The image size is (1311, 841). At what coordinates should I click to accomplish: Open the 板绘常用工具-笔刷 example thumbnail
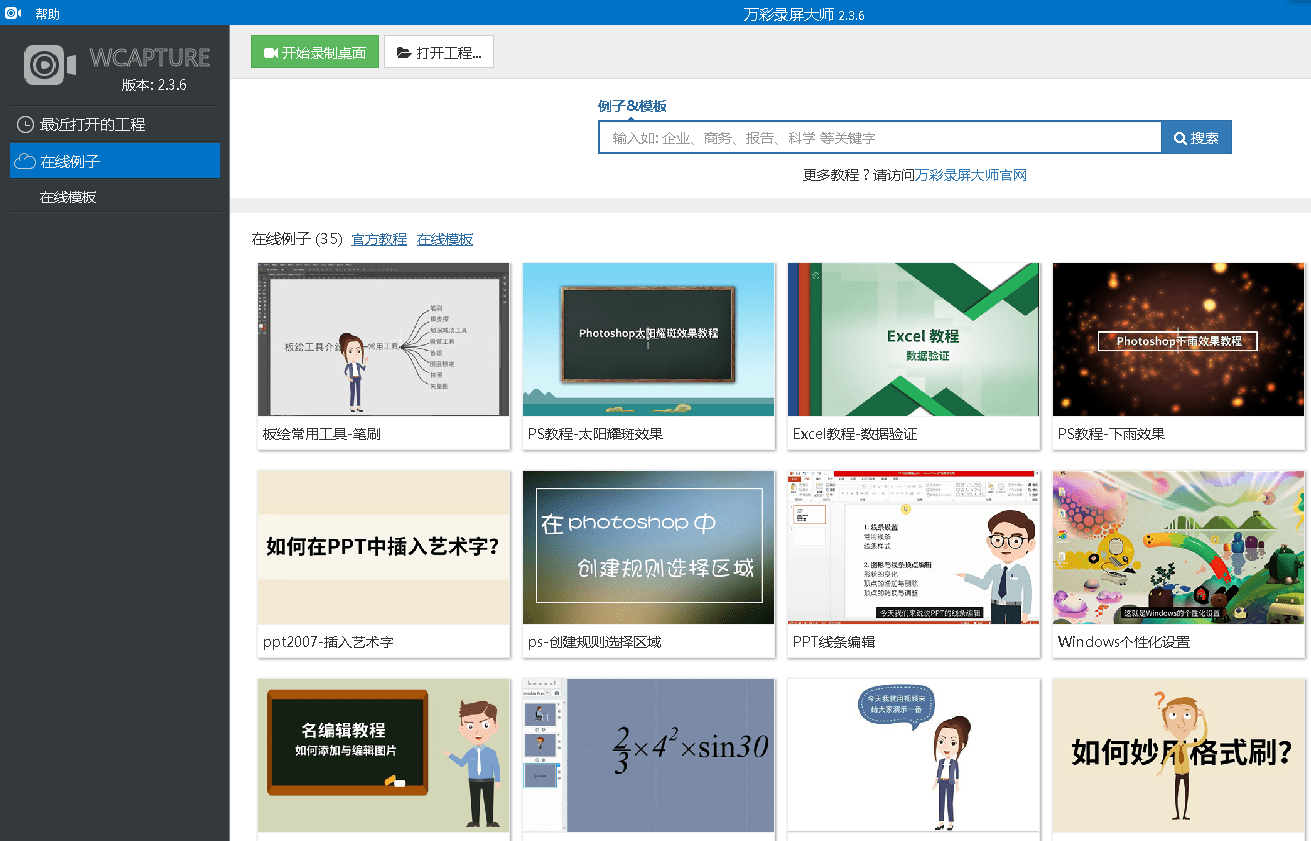(x=384, y=339)
